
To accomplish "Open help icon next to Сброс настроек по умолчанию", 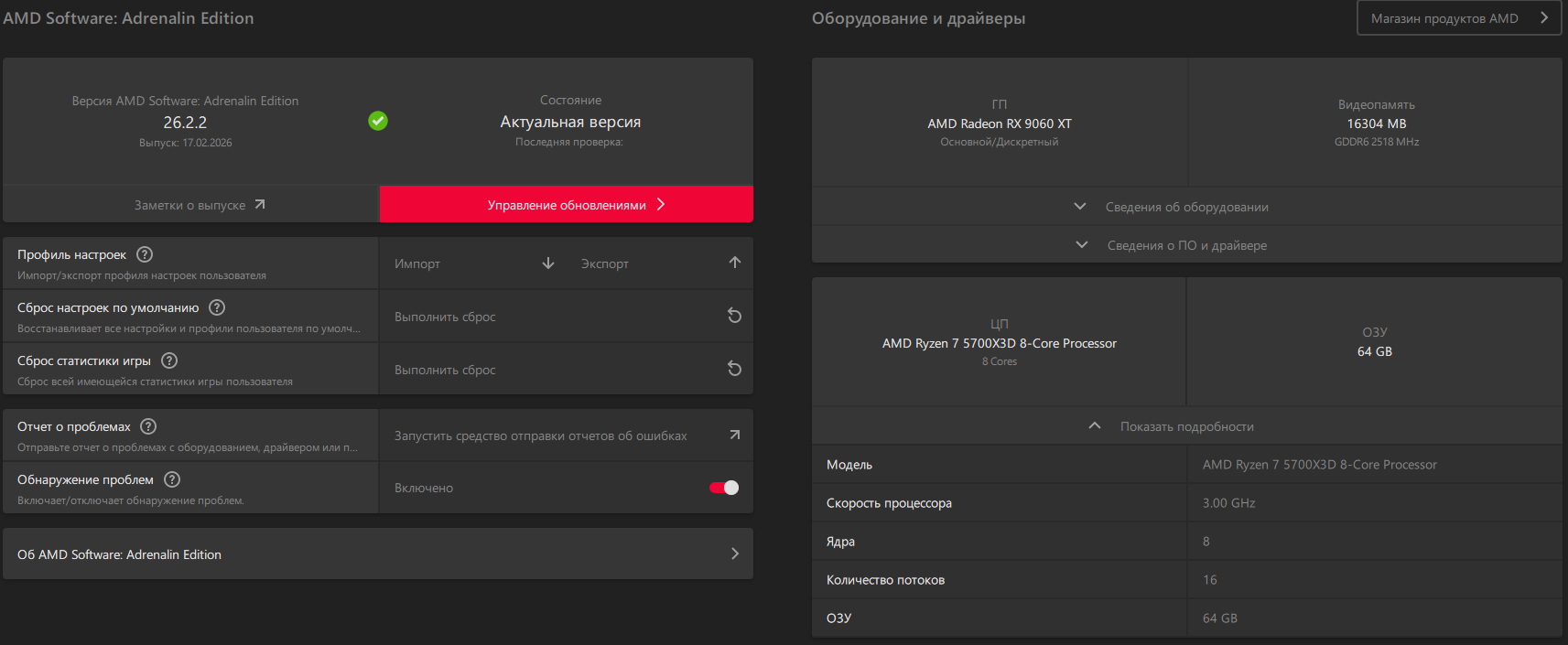I will [217, 307].
